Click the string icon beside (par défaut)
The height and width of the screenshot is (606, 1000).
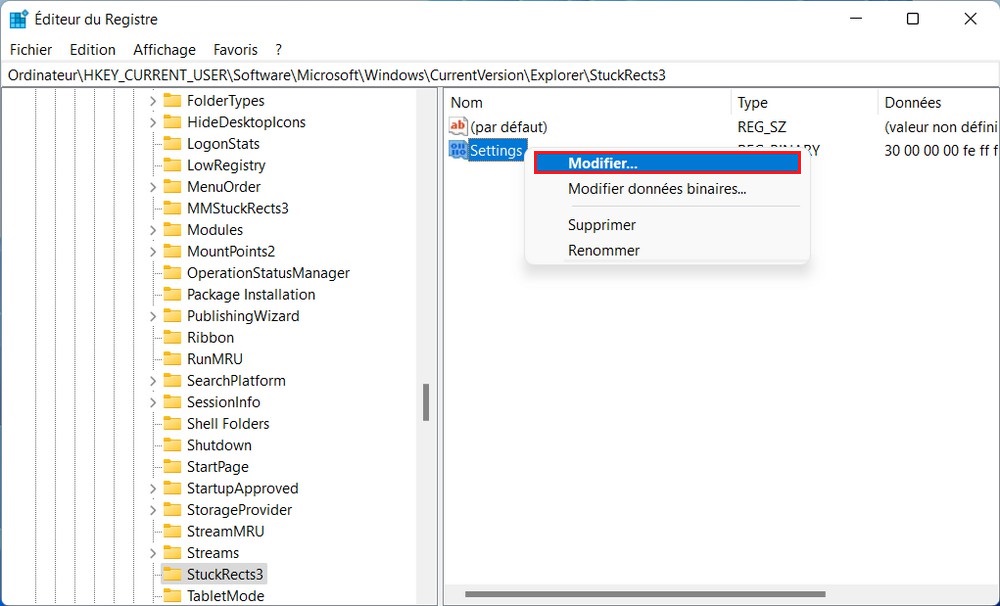click(x=458, y=126)
